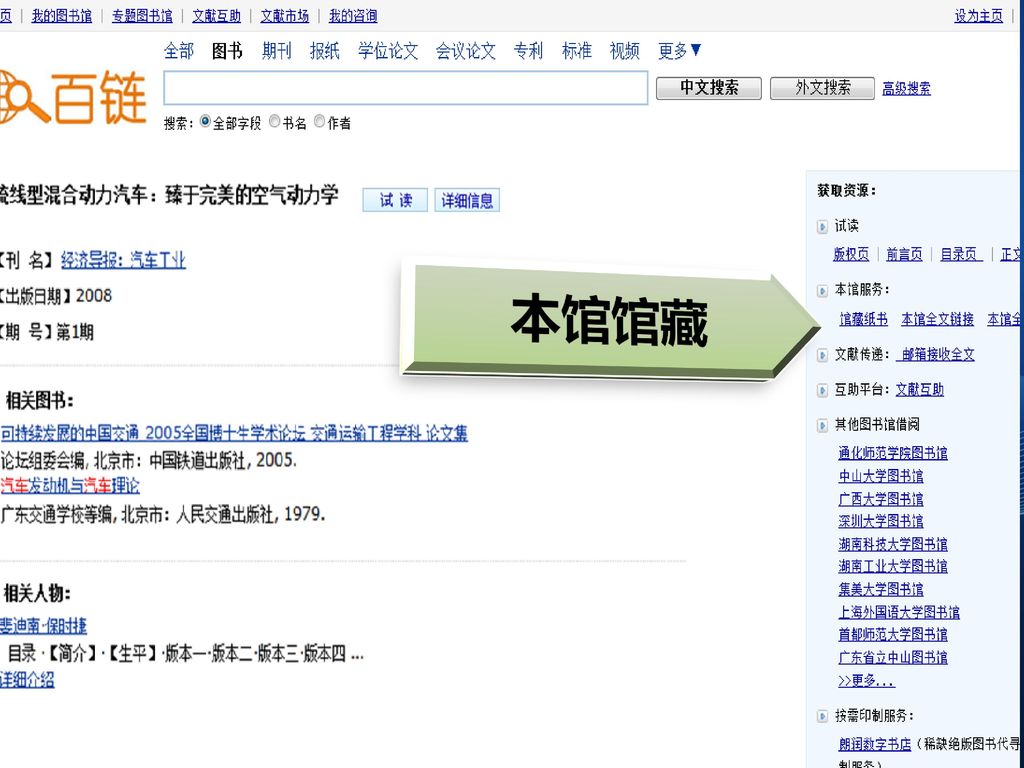Switch to the 期刊 search tab
The height and width of the screenshot is (768, 1024).
[x=277, y=51]
